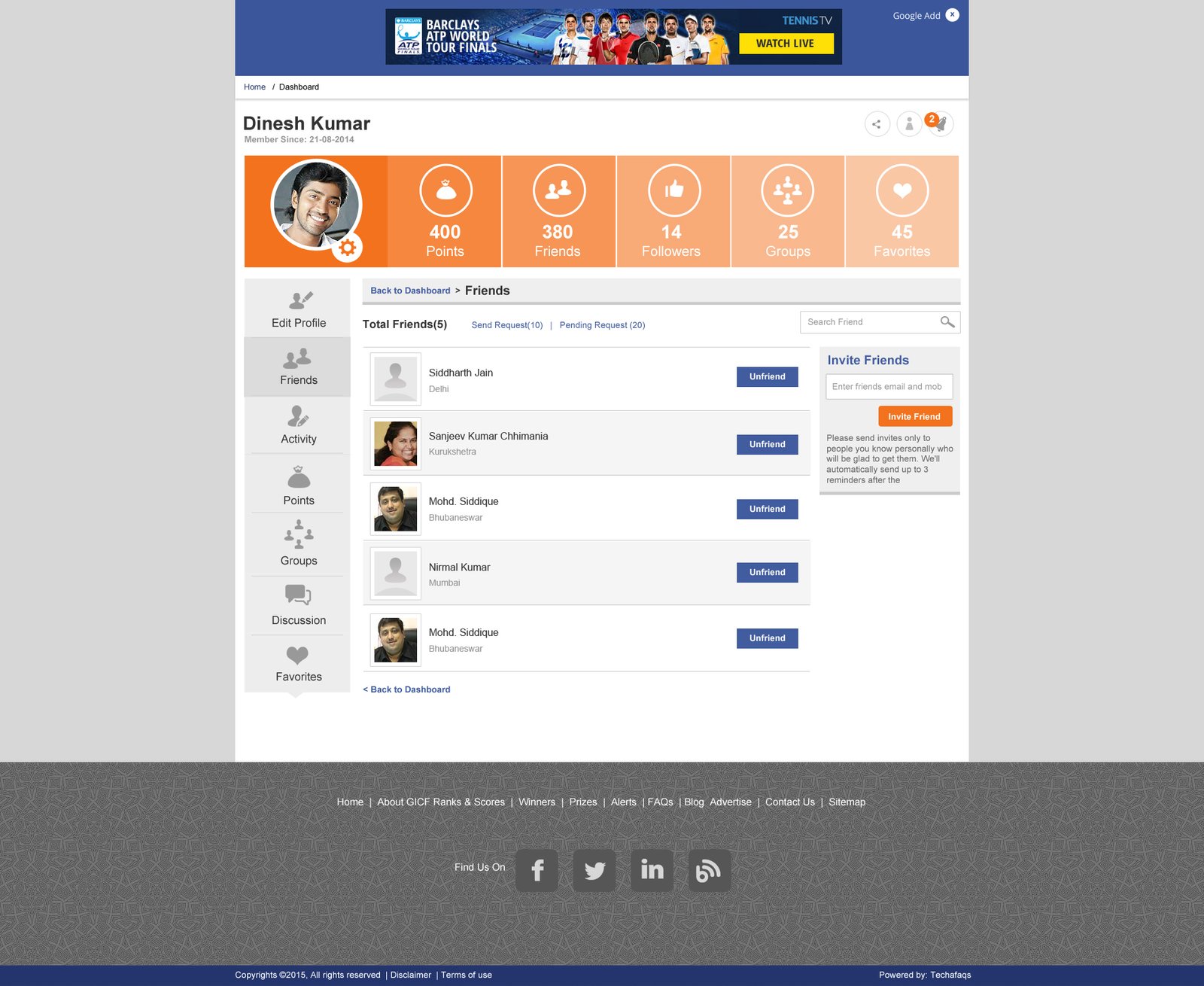Viewport: 1204px width, 986px height.
Task: Open the notification bell with badge 2
Action: point(940,124)
